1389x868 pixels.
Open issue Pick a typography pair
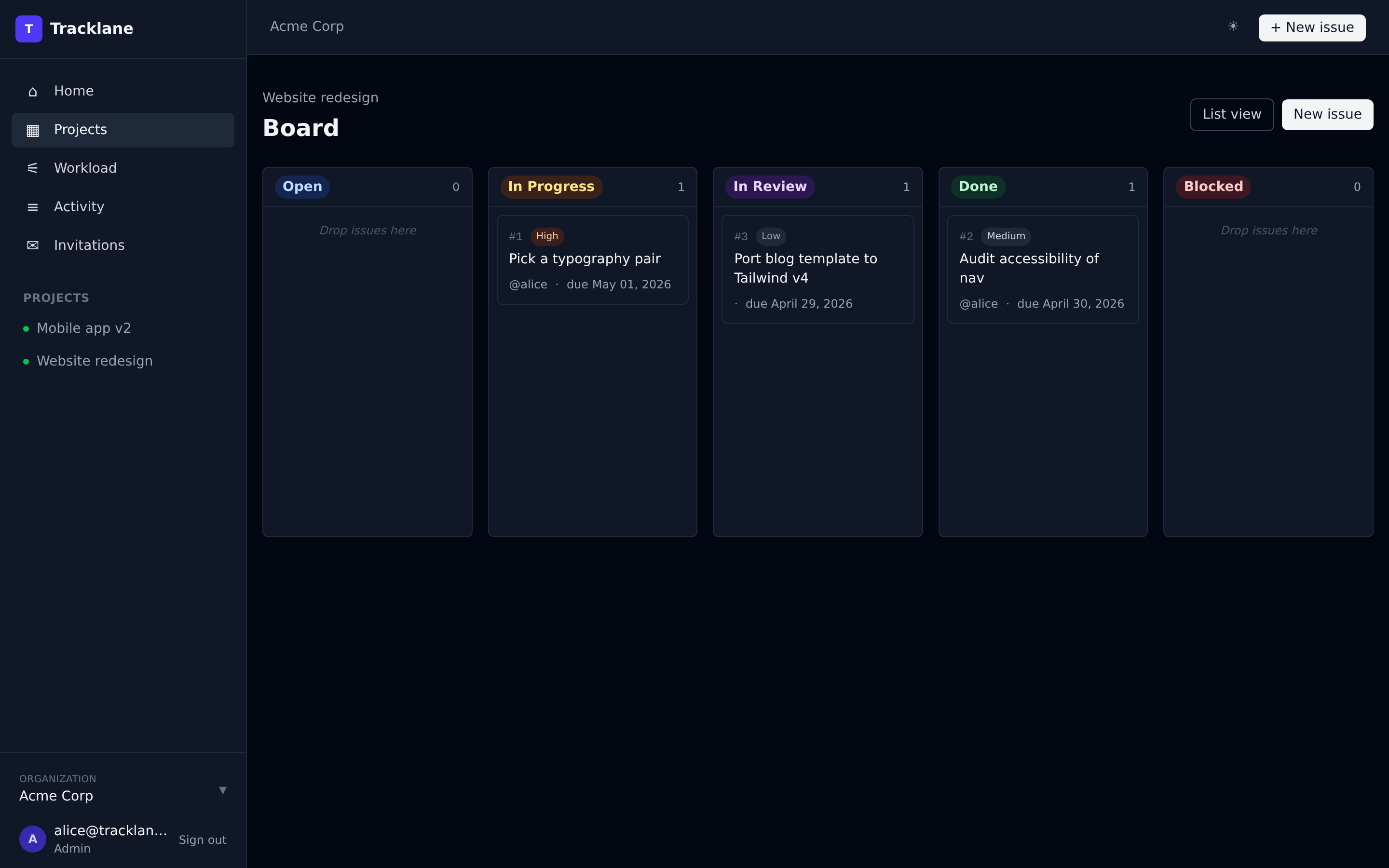pyautogui.click(x=585, y=259)
